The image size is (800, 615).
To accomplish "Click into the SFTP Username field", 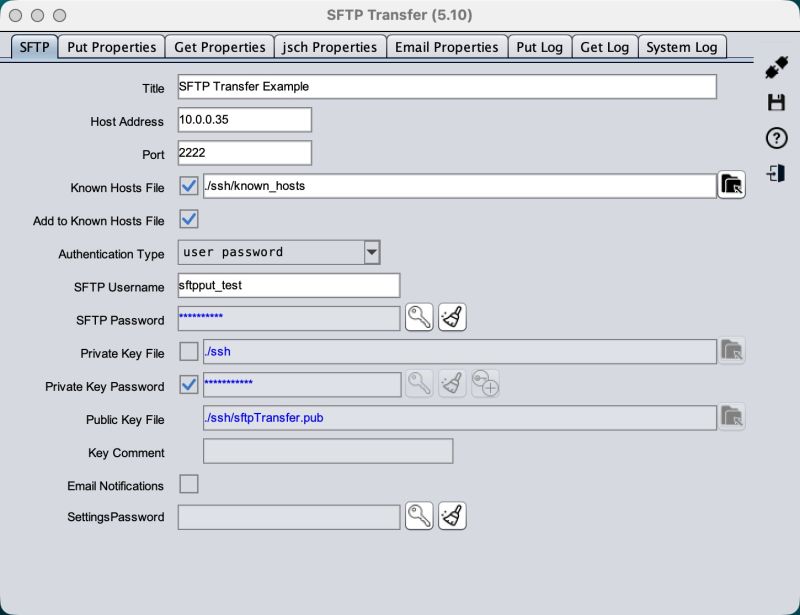I will pos(288,285).
